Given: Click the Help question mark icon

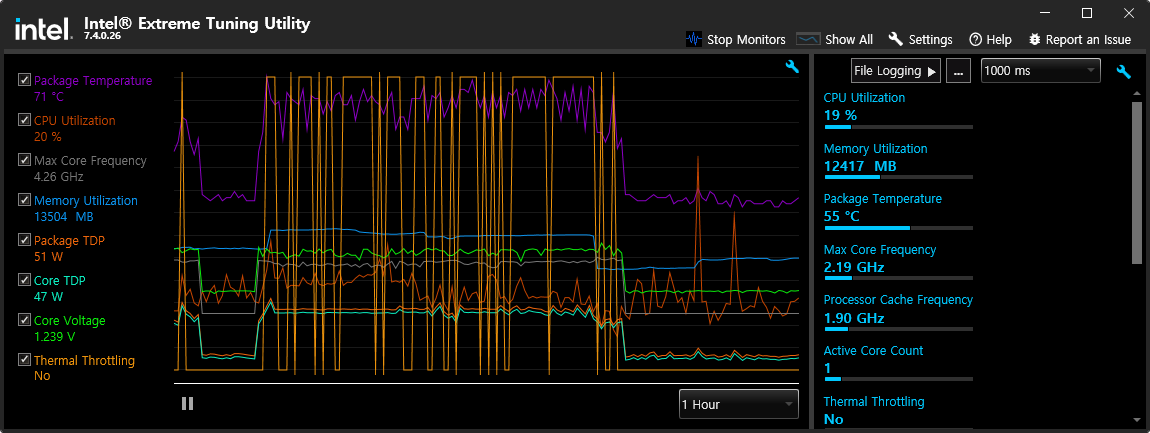Looking at the screenshot, I should click(975, 40).
